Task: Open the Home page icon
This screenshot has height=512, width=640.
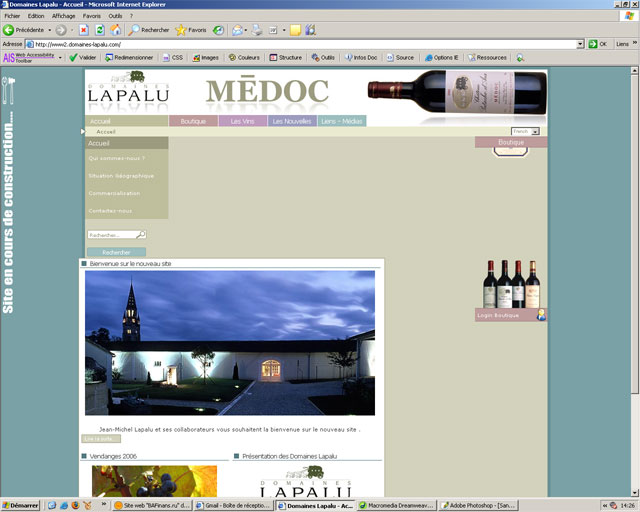Action: pos(116,30)
